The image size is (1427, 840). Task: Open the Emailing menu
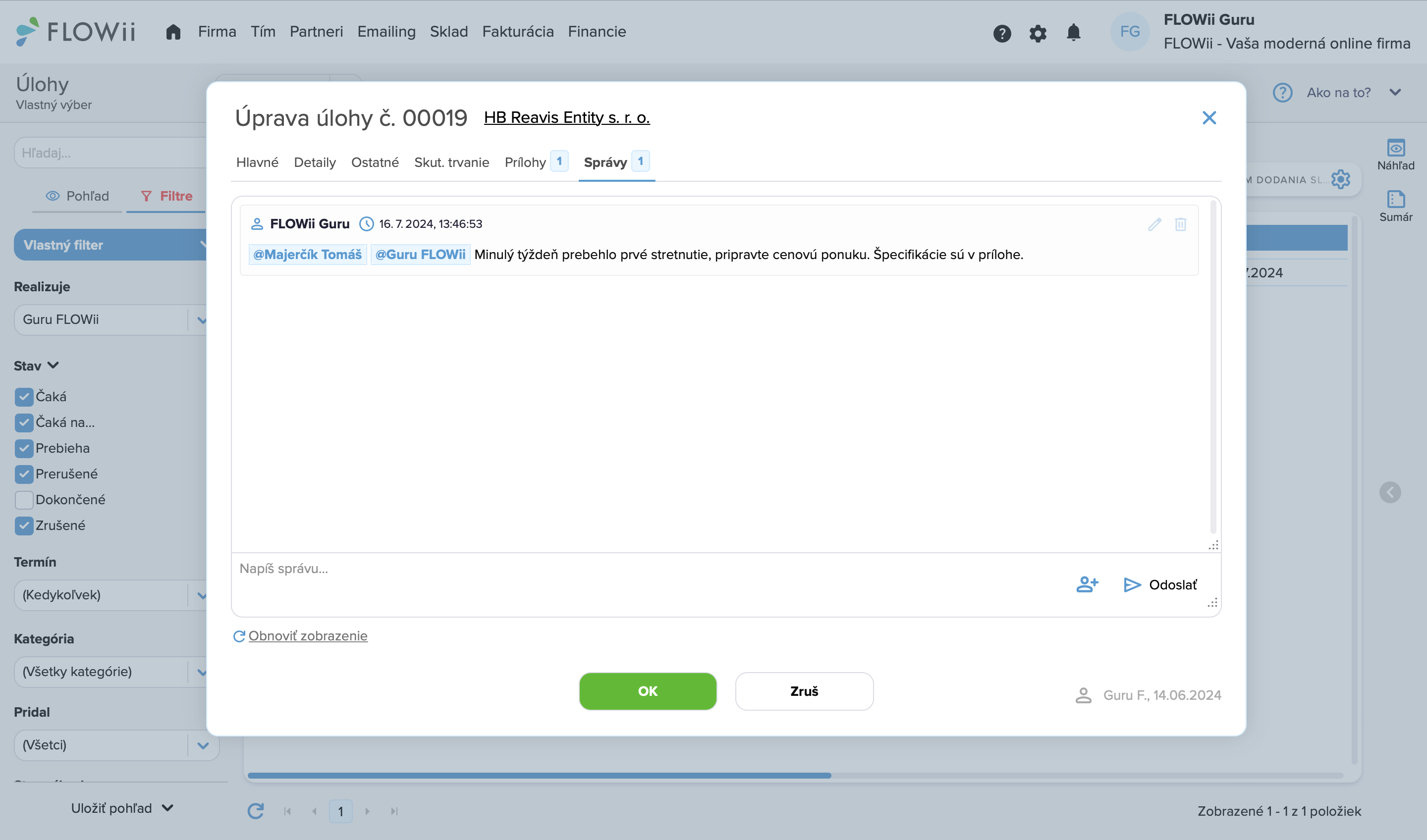pyautogui.click(x=386, y=32)
